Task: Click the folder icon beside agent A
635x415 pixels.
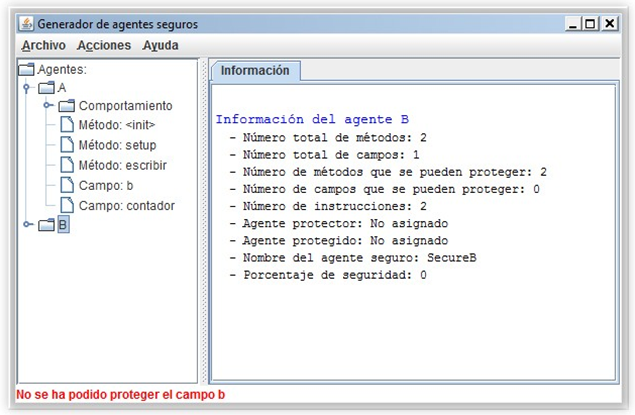Action: pos(46,88)
